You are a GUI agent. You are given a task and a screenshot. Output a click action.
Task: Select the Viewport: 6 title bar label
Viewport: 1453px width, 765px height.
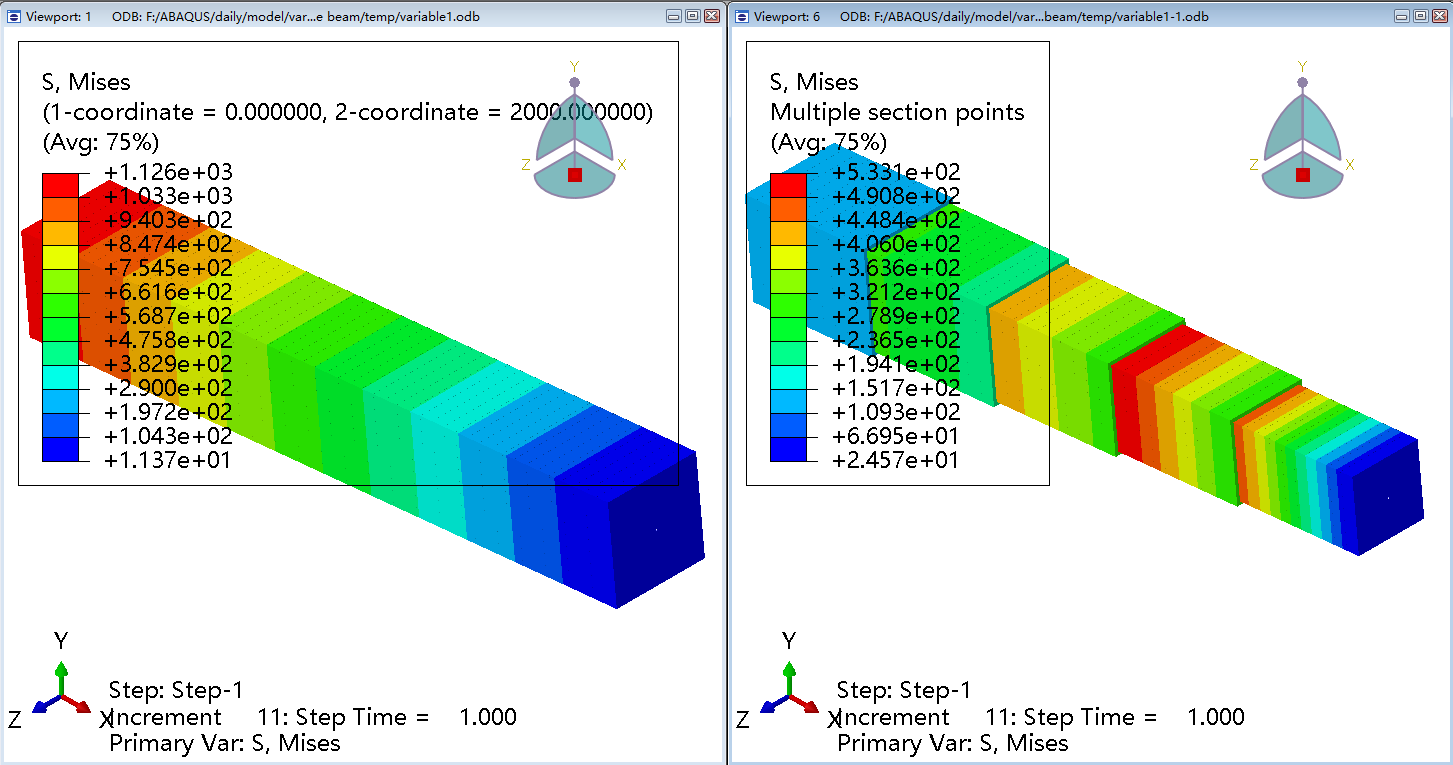787,17
